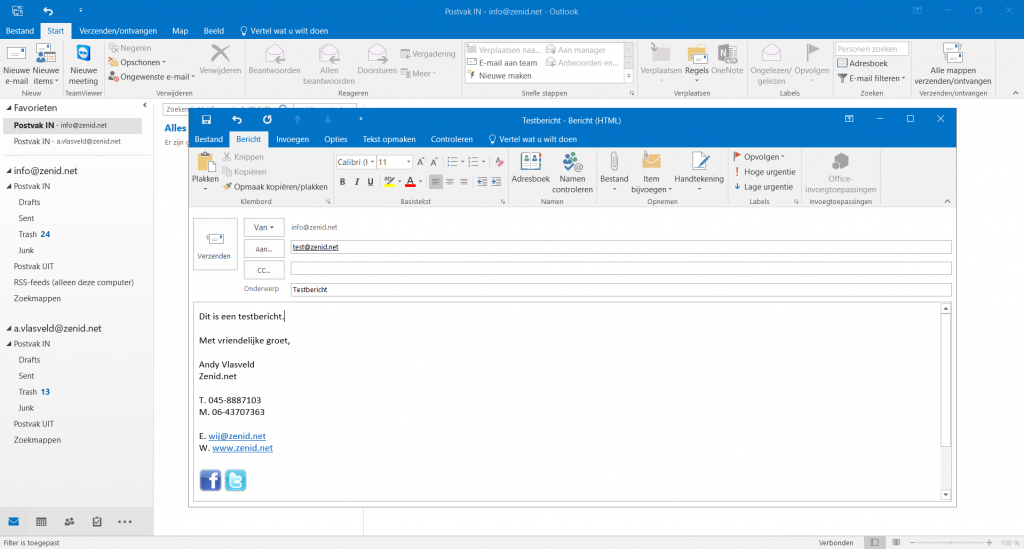This screenshot has height=549, width=1024.
Task: Switch to People view in navigation bar
Action: point(69,522)
